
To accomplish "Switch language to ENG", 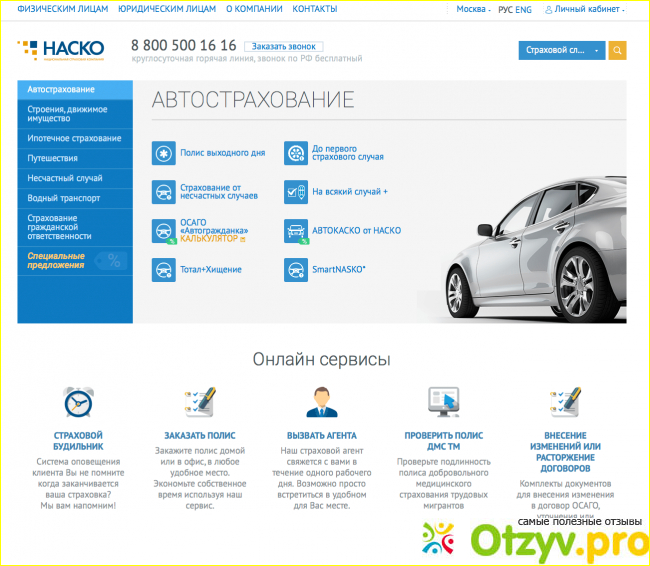I will tap(523, 9).
